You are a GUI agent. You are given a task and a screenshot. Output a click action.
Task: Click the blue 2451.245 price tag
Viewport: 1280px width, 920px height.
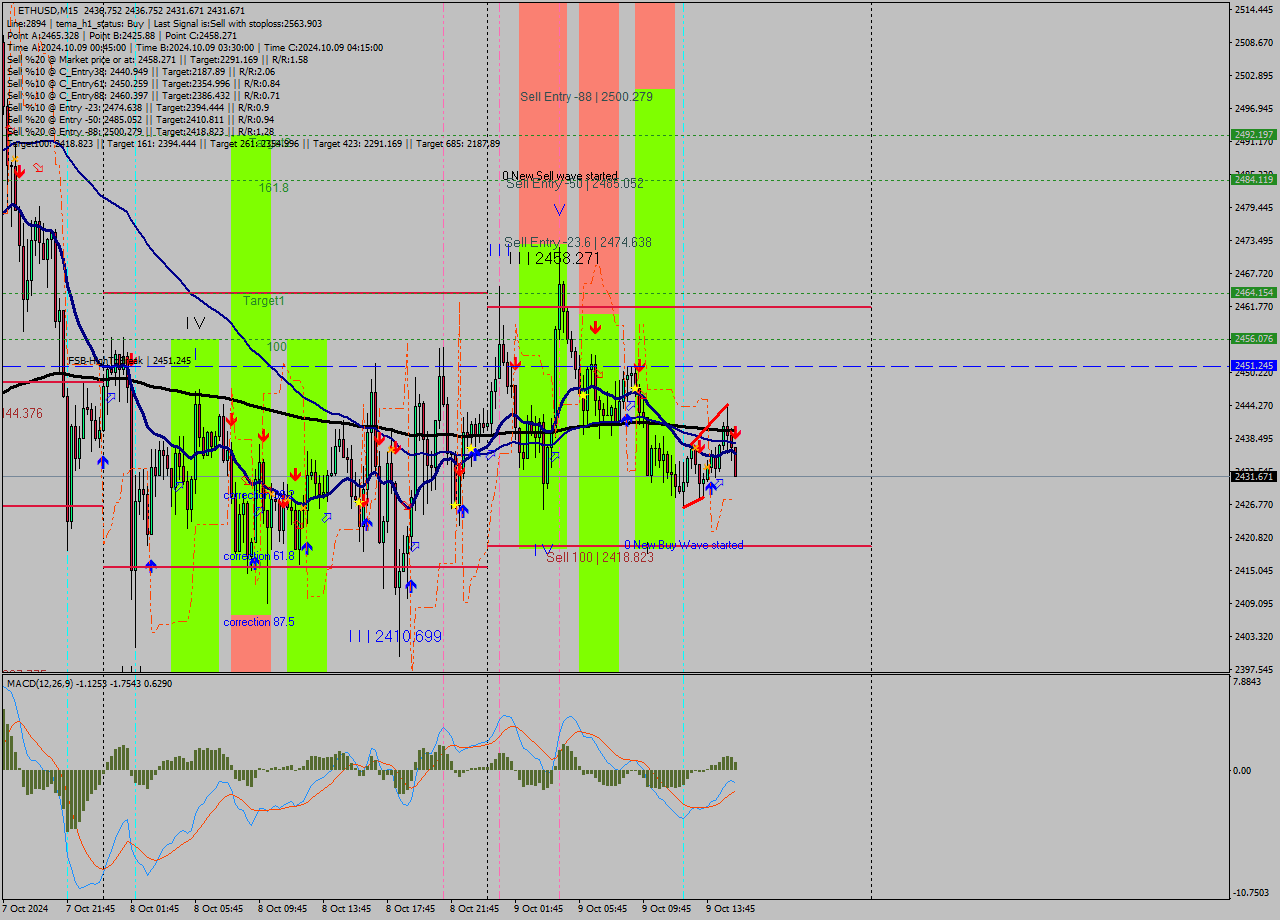click(x=1254, y=366)
